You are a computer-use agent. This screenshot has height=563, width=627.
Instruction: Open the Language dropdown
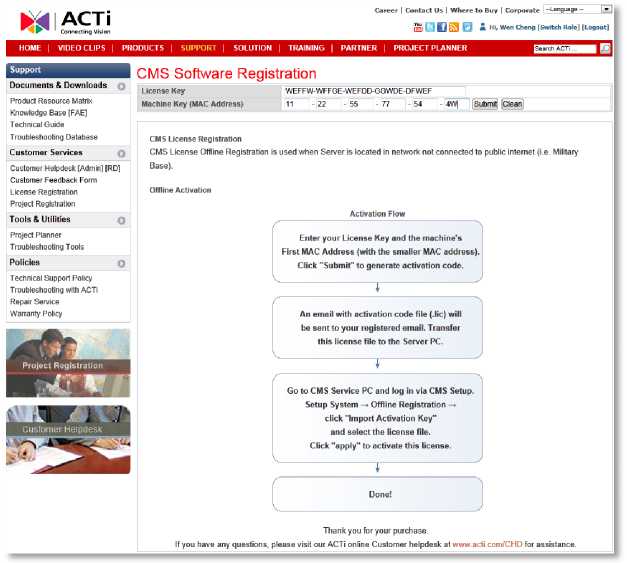point(577,9)
